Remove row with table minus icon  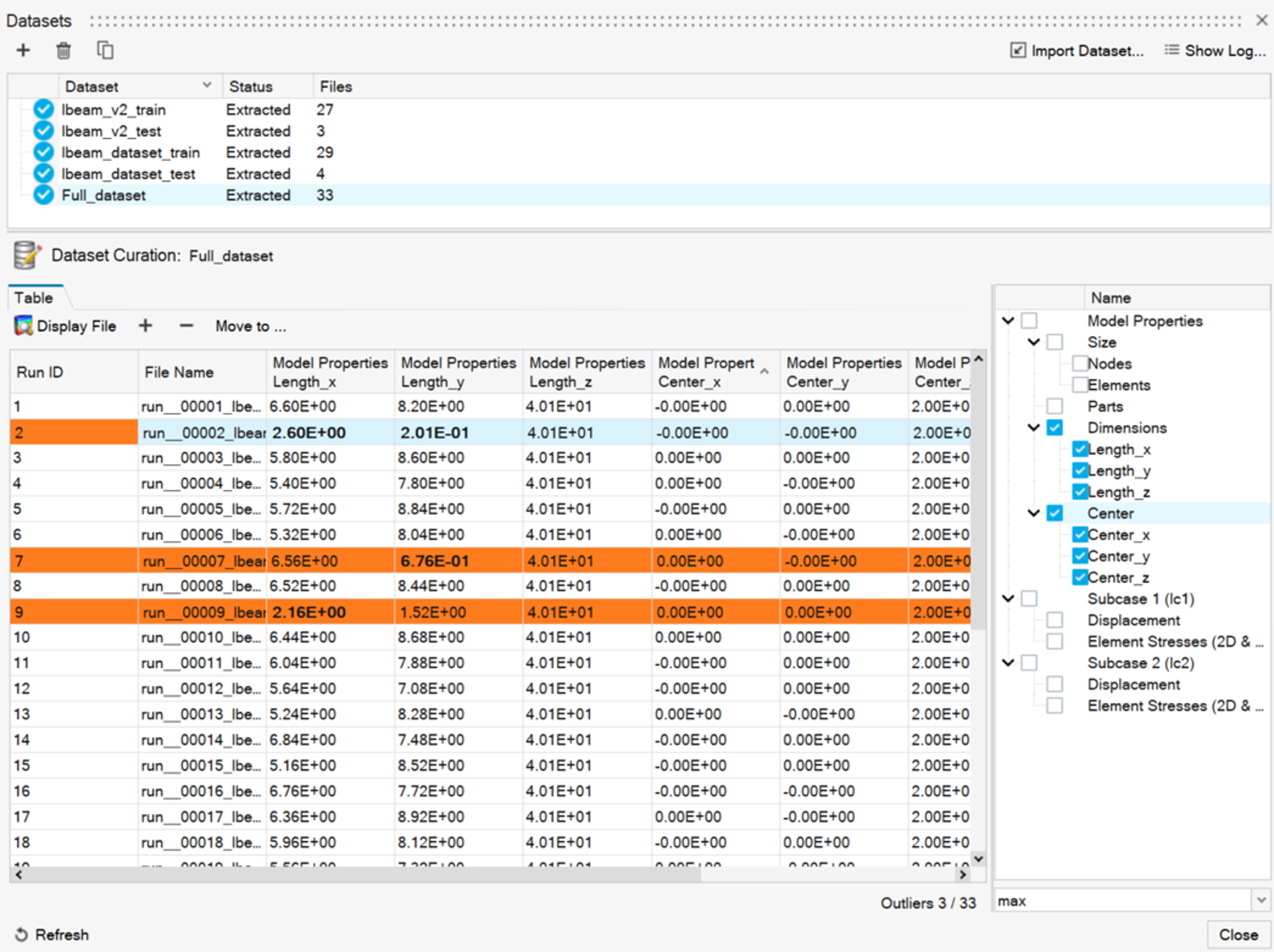point(186,326)
